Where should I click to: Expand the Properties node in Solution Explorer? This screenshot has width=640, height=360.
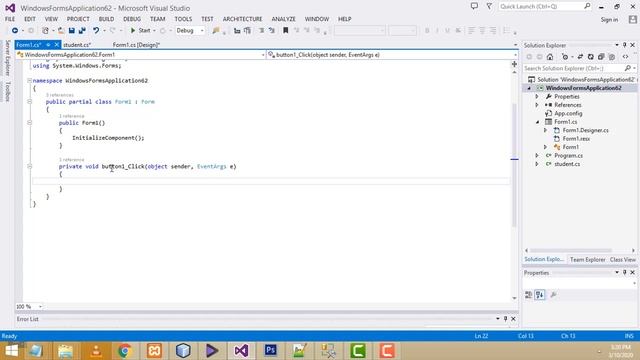click(x=537, y=97)
